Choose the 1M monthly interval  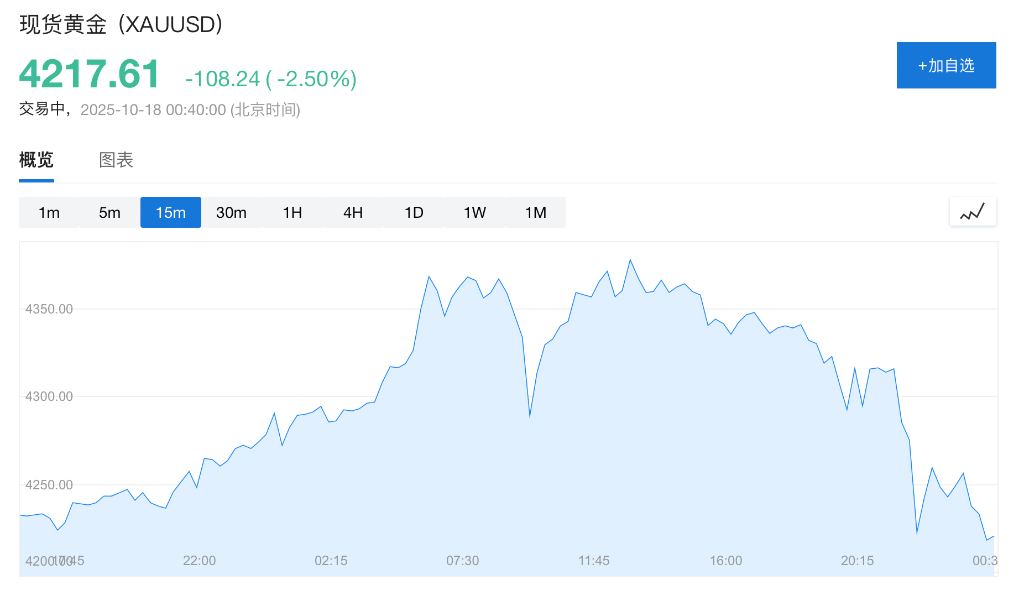point(536,212)
